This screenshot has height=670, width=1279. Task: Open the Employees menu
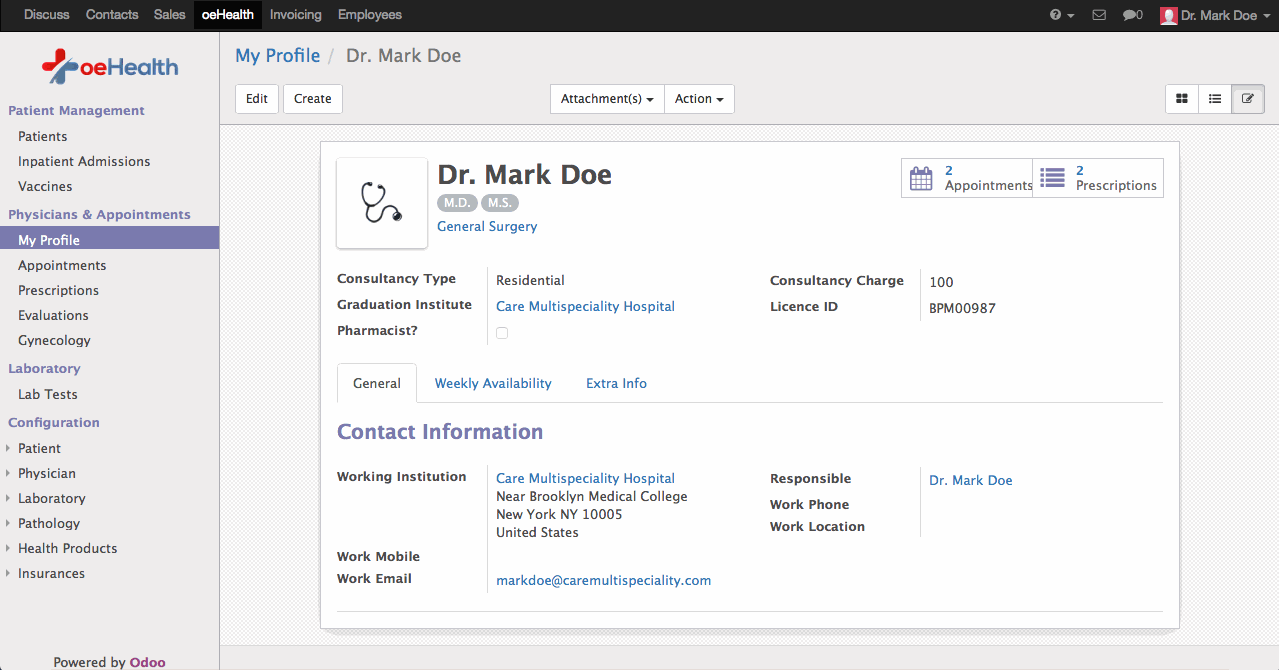point(370,15)
